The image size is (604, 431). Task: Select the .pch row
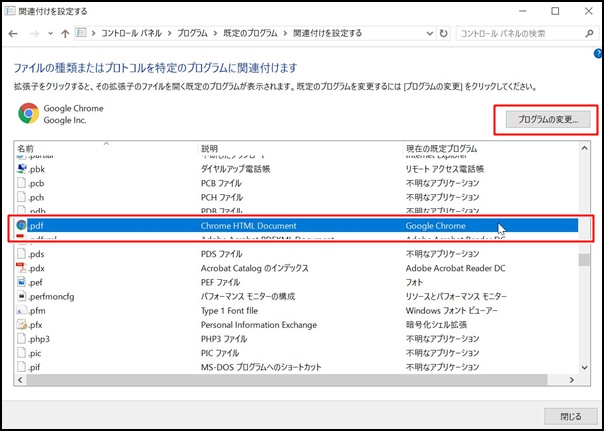pos(296,197)
